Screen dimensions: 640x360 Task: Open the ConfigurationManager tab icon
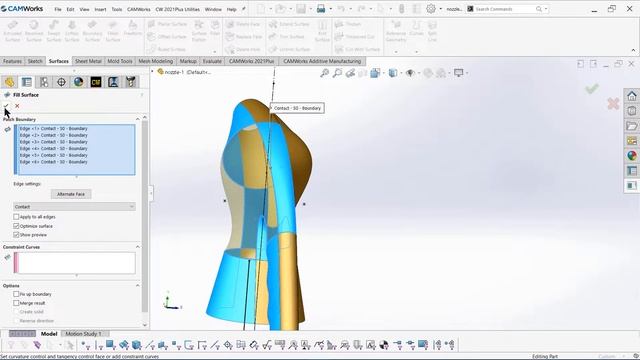click(44, 82)
